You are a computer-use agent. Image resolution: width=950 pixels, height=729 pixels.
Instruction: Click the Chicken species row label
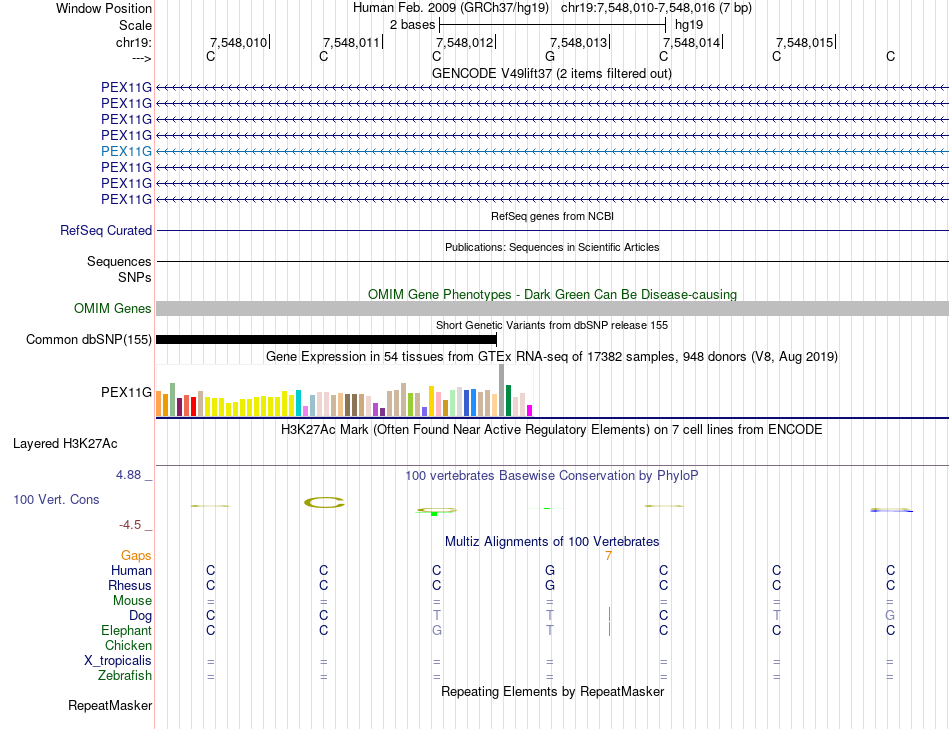tap(128, 645)
